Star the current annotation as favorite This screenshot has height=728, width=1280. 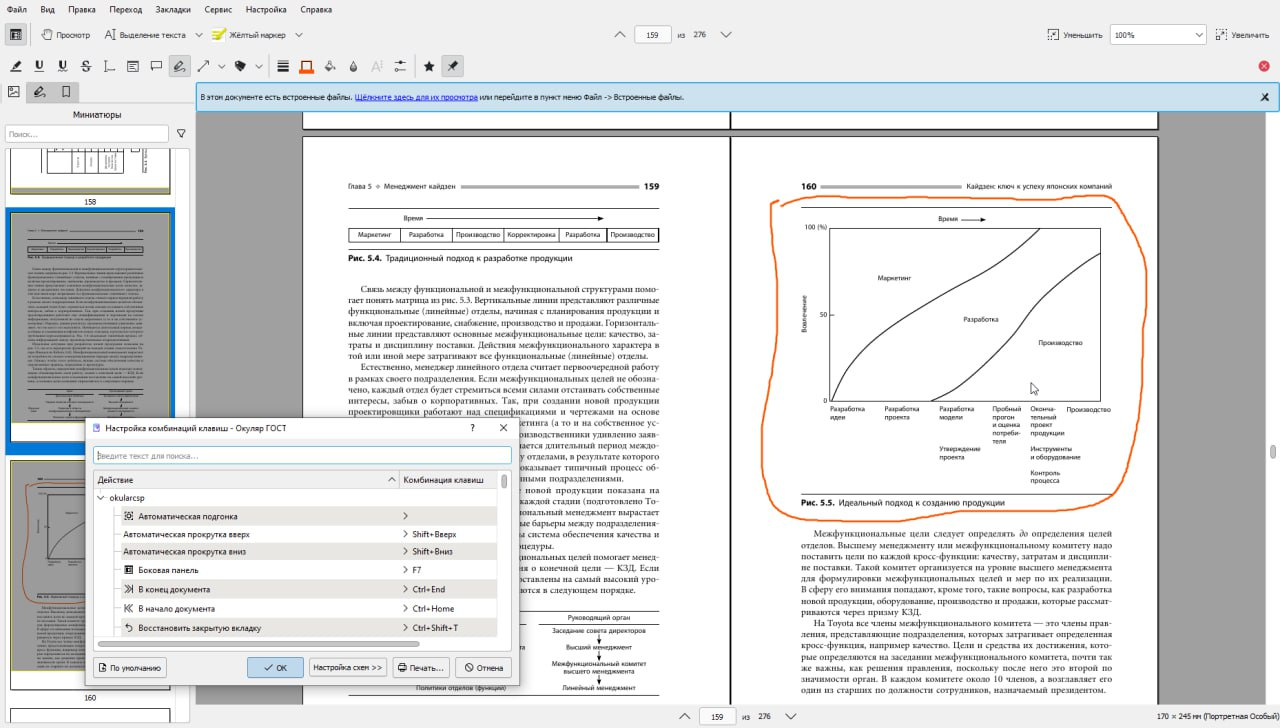tap(428, 66)
